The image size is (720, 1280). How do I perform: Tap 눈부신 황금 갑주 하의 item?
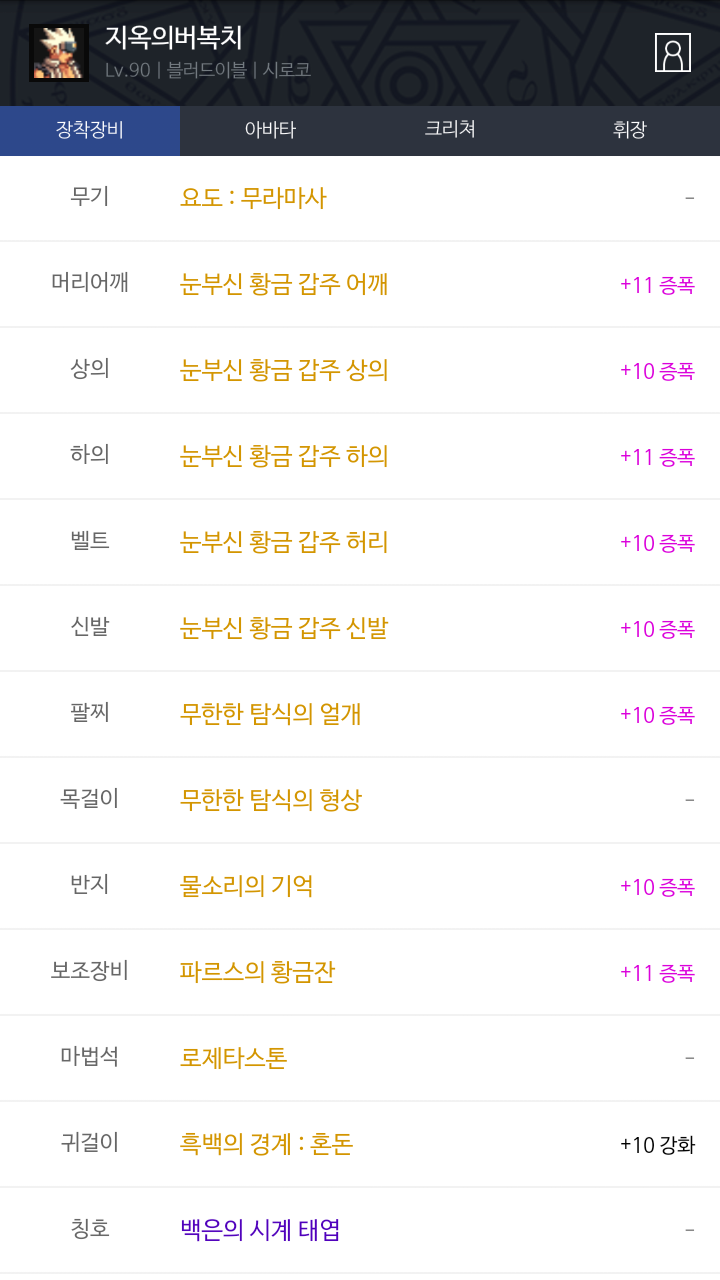(284, 456)
